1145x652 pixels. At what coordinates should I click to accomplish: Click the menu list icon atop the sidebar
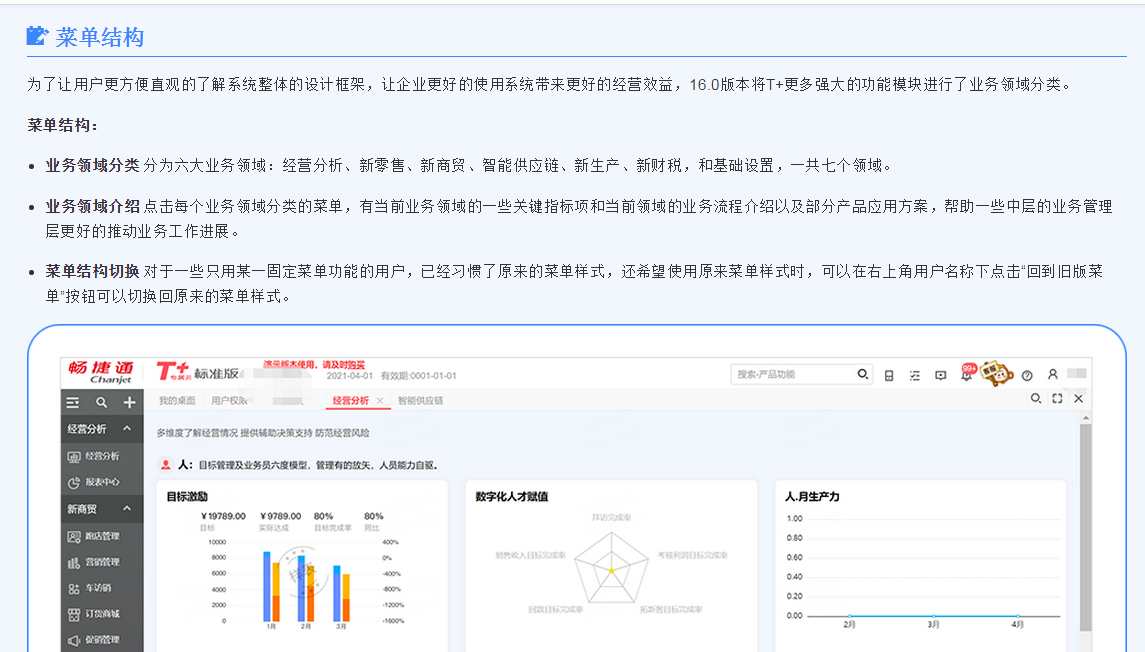pyautogui.click(x=73, y=402)
